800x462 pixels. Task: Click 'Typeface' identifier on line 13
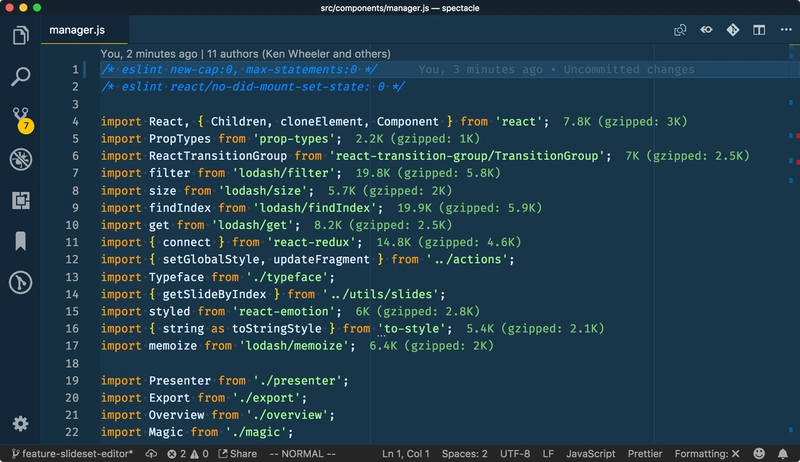tap(176, 277)
